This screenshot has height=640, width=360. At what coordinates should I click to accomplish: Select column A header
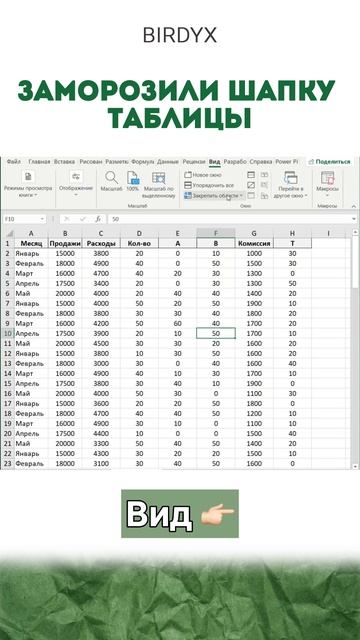[31, 233]
